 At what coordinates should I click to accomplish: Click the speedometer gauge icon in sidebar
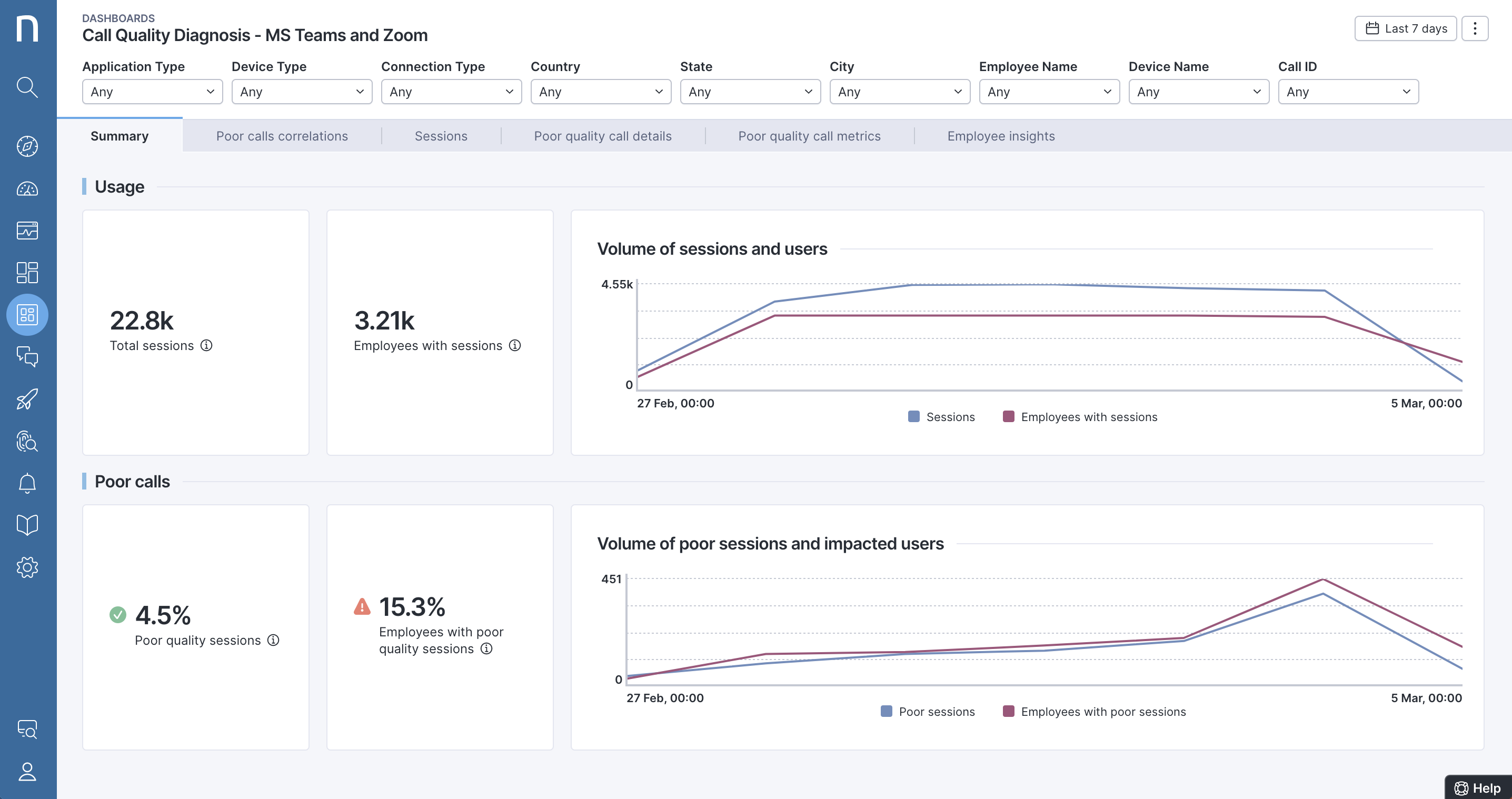point(27,189)
